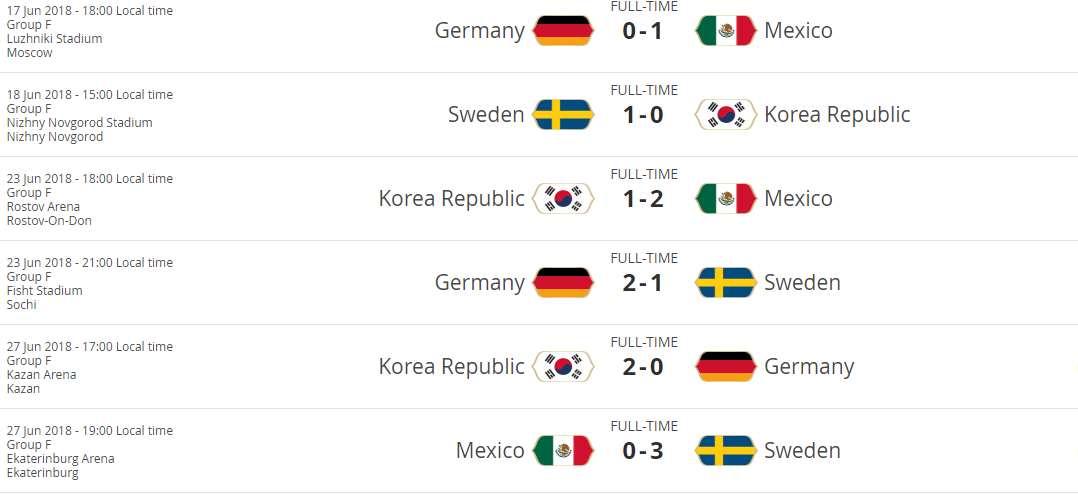The width and height of the screenshot is (1078, 494).
Task: Click Mexico's flag in the Ekaterinburg Arena match
Action: coord(563,451)
